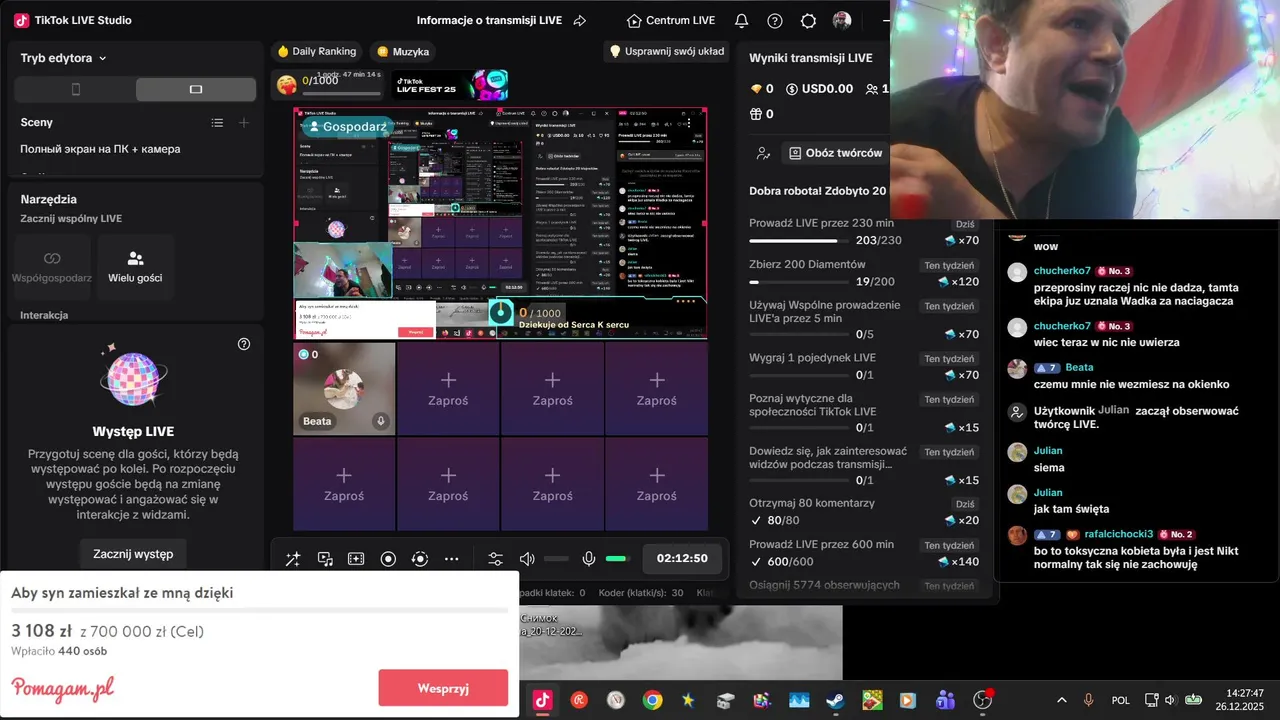Viewport: 1280px width, 720px height.
Task: Click the gift box icon in Wyniki transmisji LIVE
Action: [x=756, y=114]
